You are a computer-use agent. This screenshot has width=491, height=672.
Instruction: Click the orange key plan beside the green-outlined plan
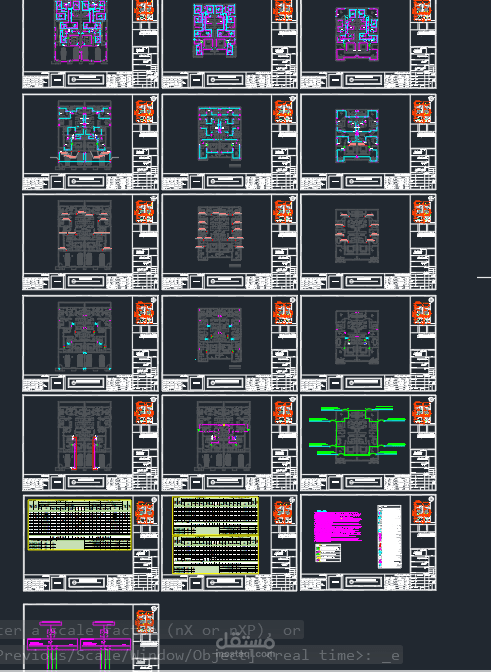[x=421, y=412]
